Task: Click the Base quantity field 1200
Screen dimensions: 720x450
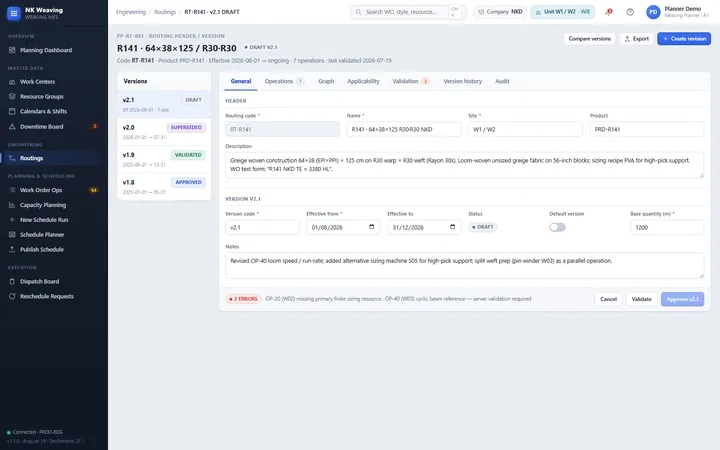Action: [667, 227]
